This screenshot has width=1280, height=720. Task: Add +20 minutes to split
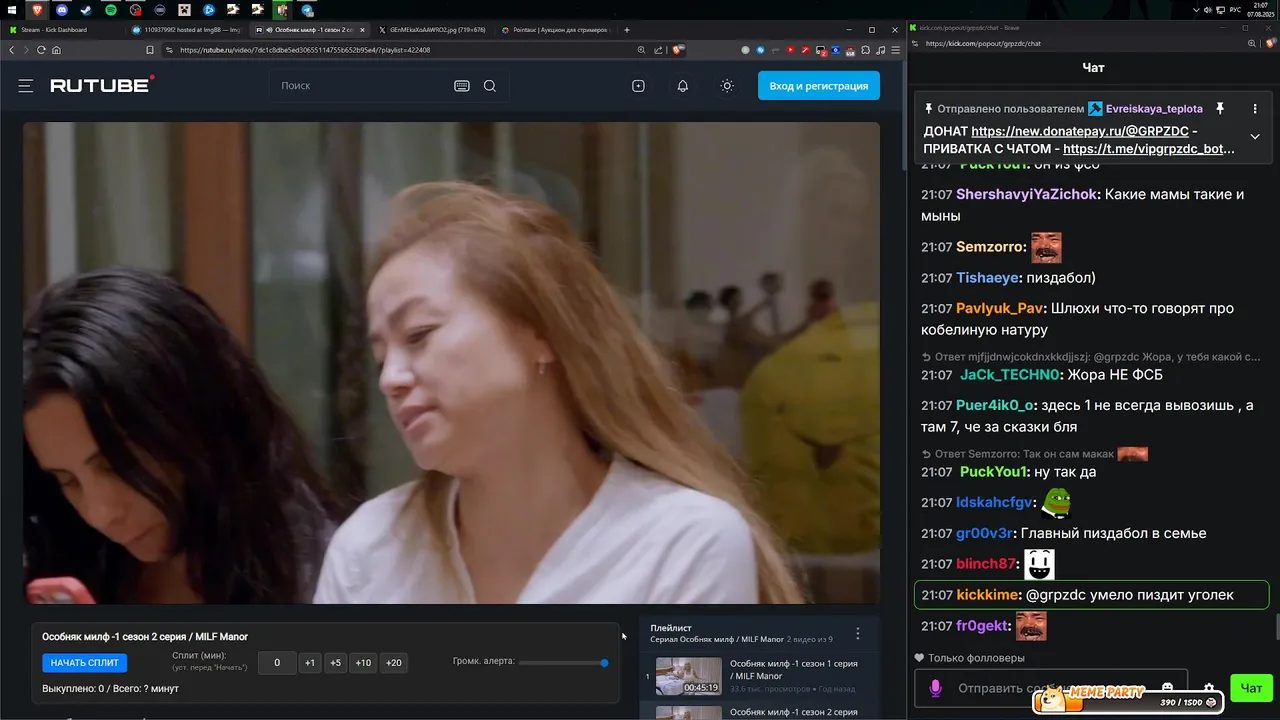[393, 663]
